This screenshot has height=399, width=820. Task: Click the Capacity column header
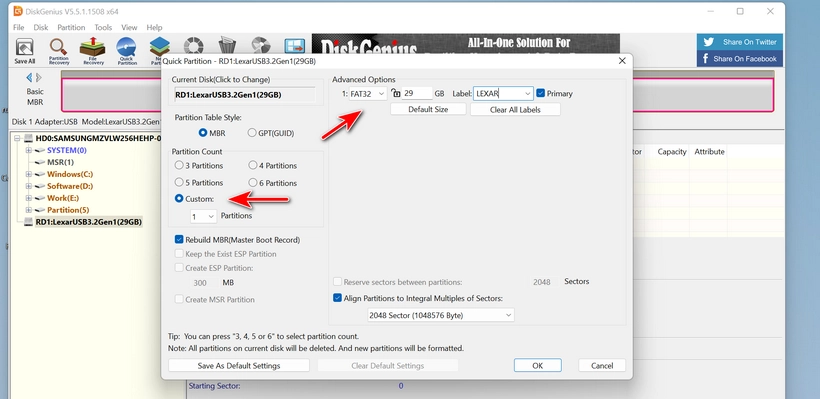click(671, 152)
